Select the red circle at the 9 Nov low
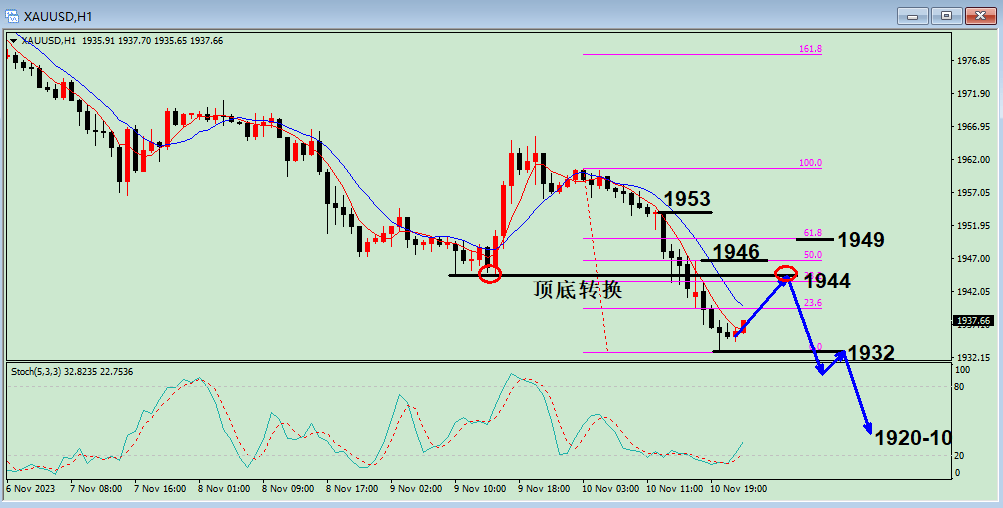Viewport: 1003px width, 508px height. pos(489,274)
